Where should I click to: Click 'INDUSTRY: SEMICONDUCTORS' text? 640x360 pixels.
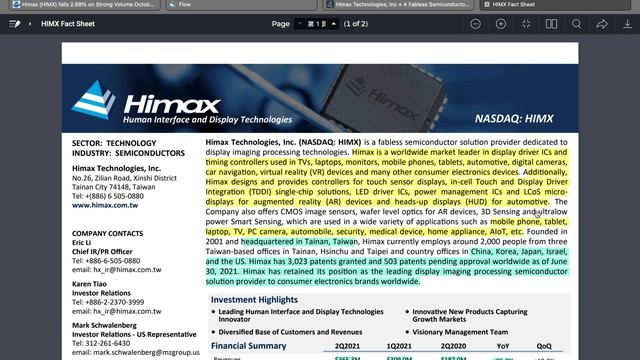(128, 153)
